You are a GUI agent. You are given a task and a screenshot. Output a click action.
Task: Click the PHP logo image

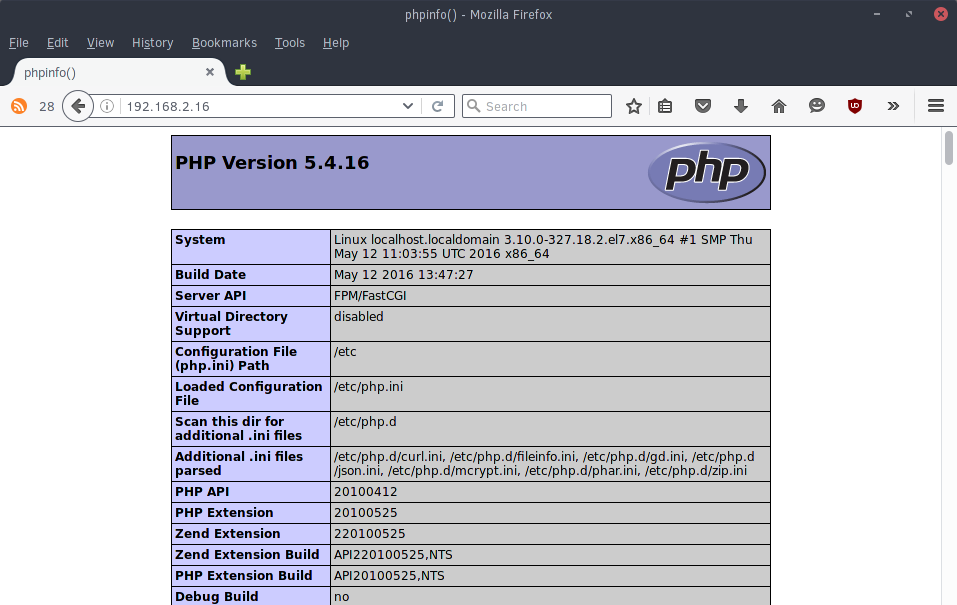tap(707, 172)
